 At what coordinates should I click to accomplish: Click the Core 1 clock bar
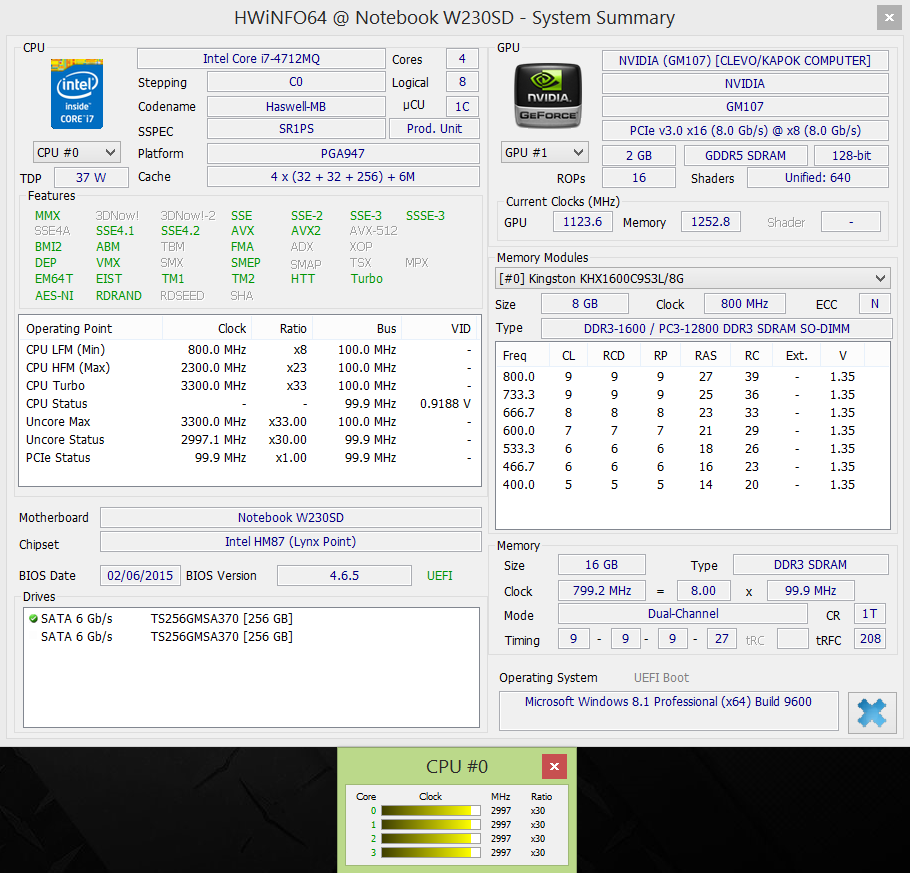pos(431,825)
